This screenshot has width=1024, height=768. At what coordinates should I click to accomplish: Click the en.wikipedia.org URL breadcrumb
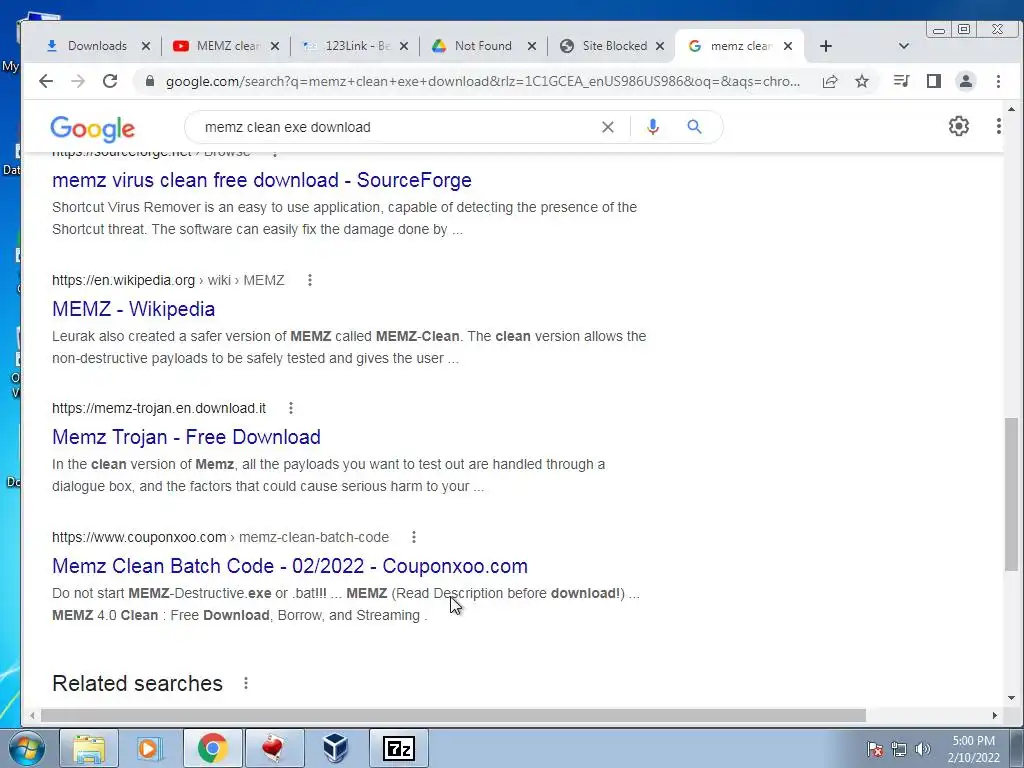(x=168, y=280)
